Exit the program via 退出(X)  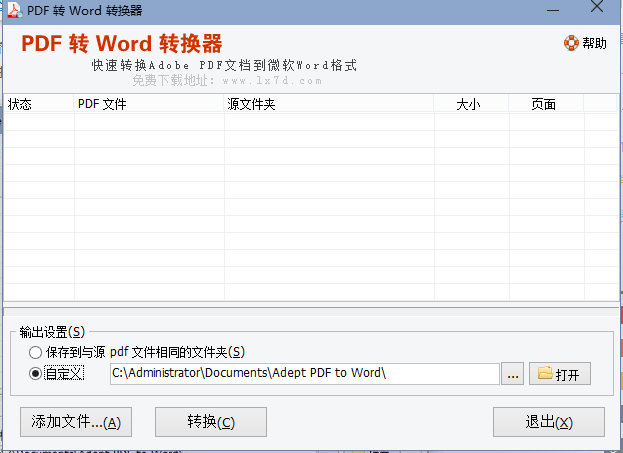coord(549,422)
